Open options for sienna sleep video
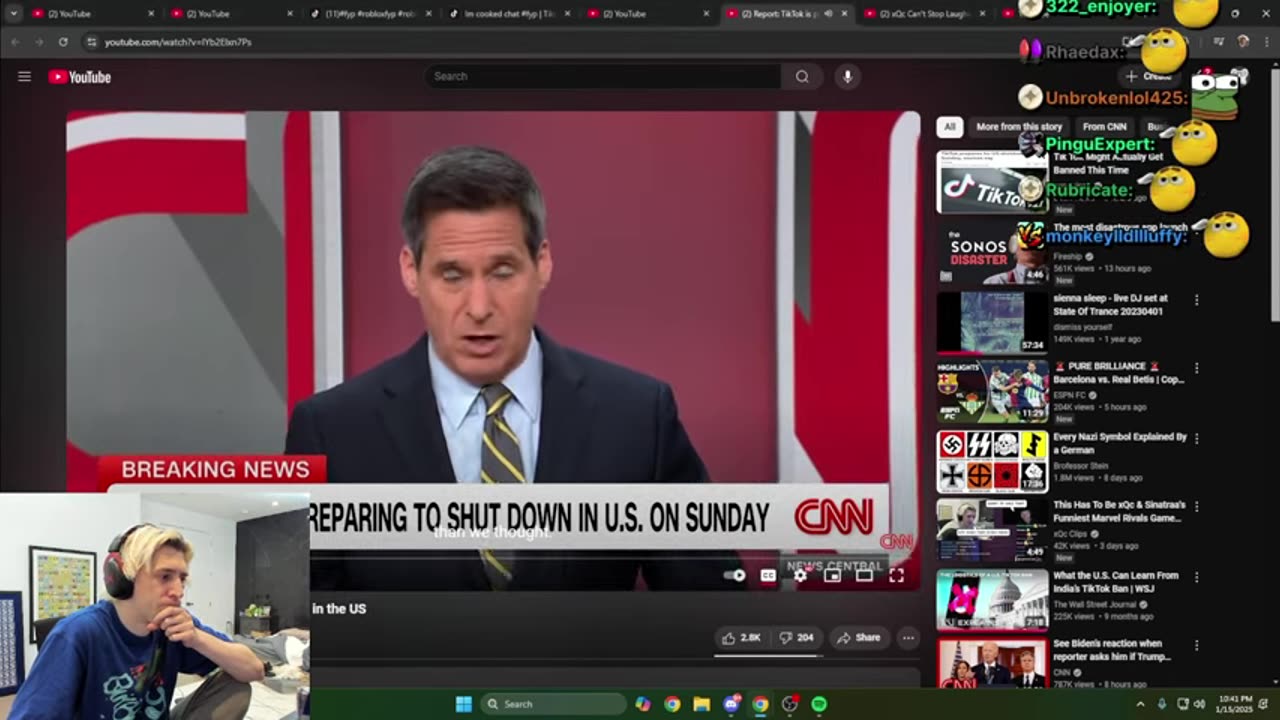Screen dimensions: 1280x720 (1196, 300)
